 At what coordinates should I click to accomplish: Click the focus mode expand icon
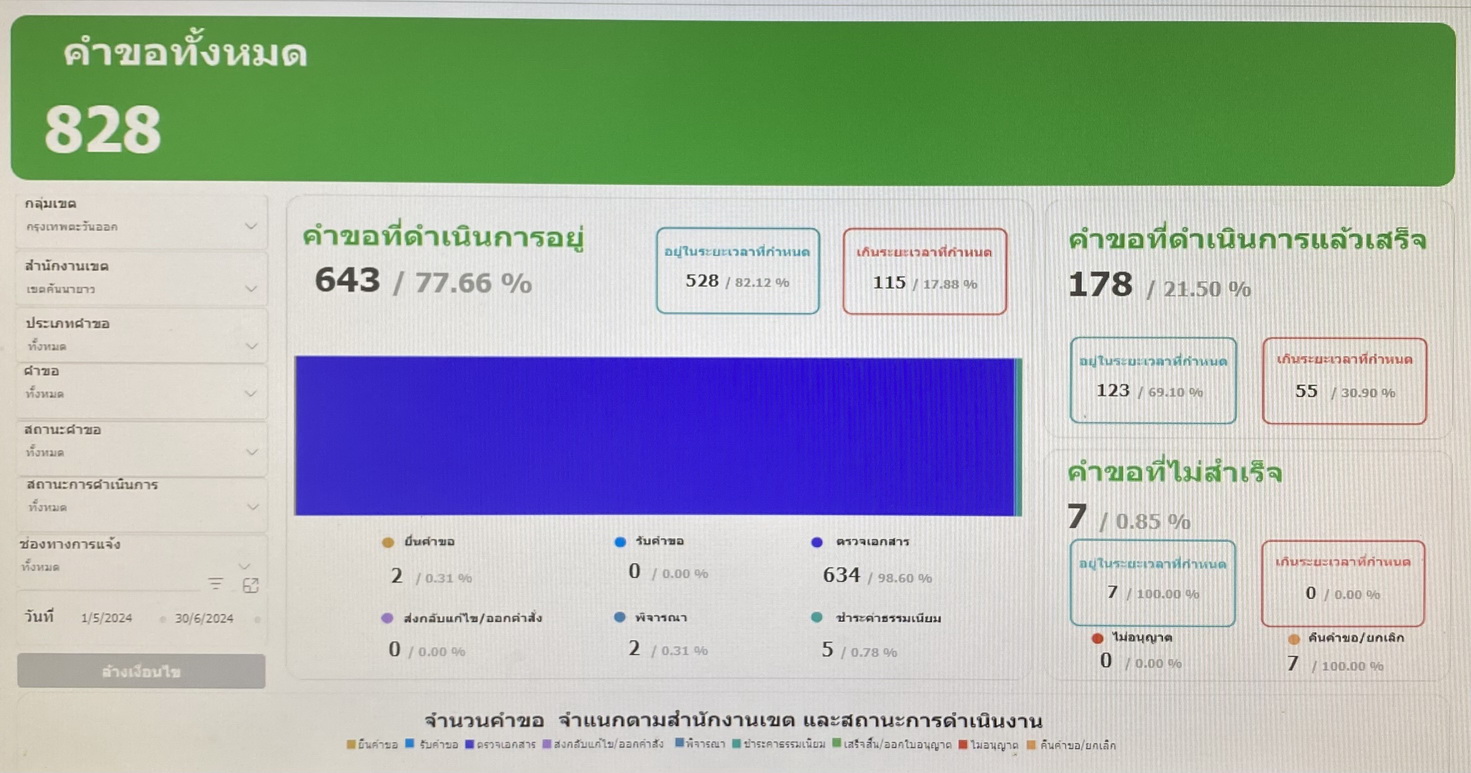[250, 585]
